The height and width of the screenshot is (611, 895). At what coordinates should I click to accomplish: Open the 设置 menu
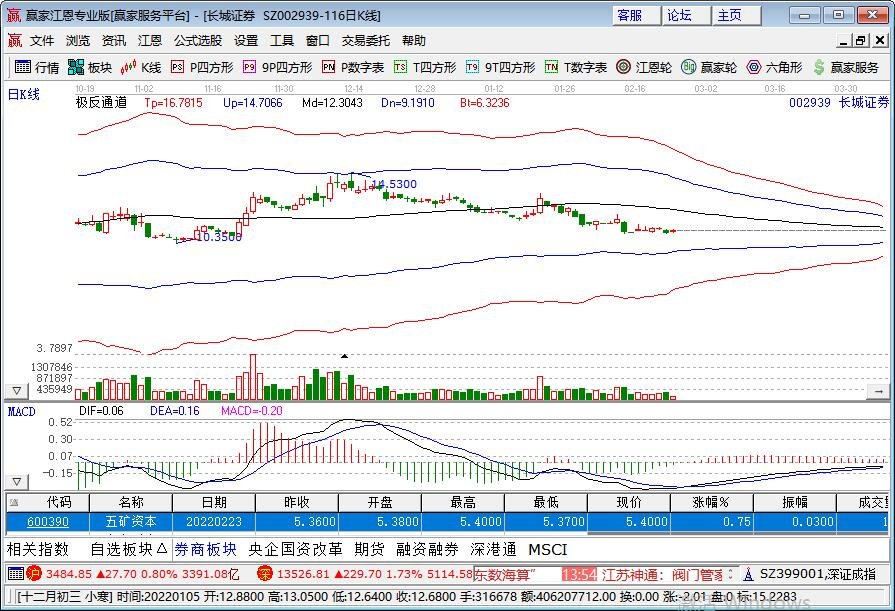click(x=246, y=41)
